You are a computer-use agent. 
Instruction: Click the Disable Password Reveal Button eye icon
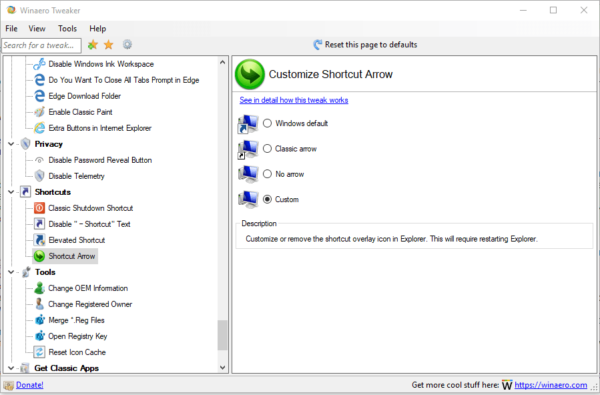[39, 160]
